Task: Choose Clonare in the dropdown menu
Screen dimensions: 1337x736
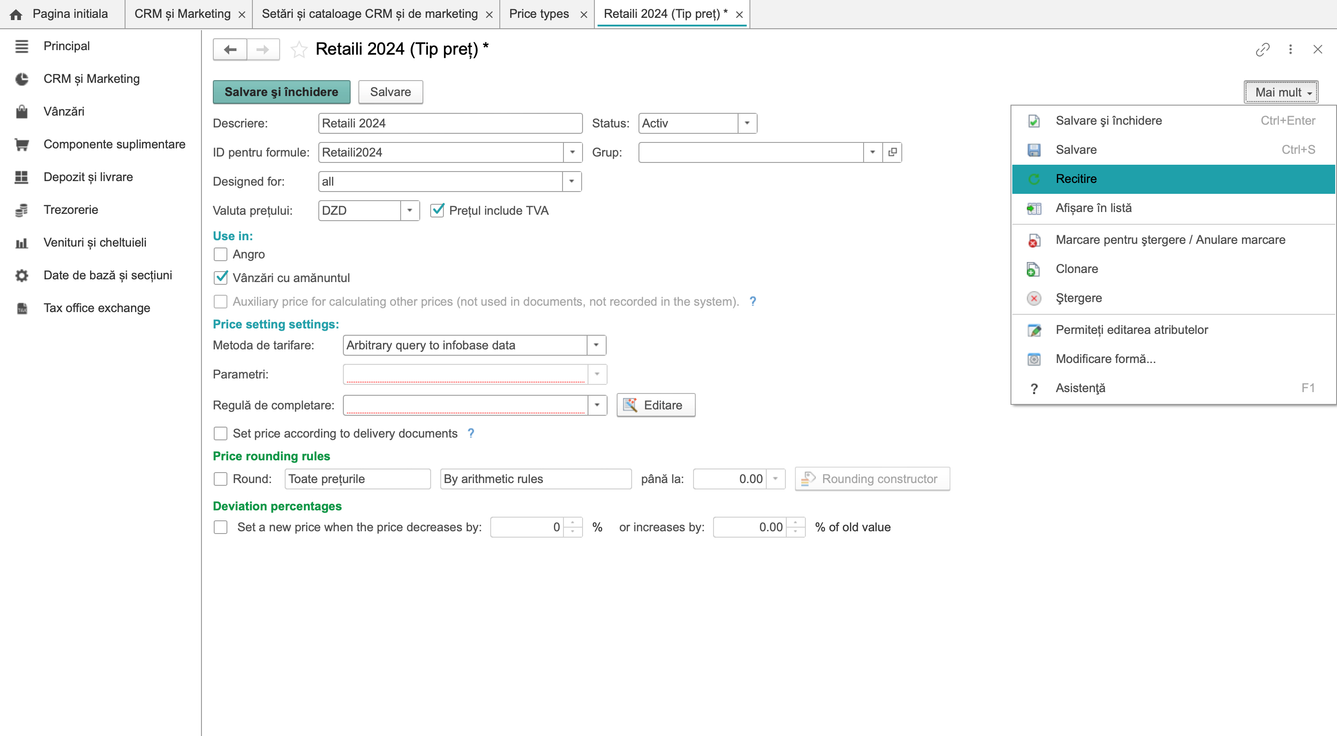Action: [1174, 269]
